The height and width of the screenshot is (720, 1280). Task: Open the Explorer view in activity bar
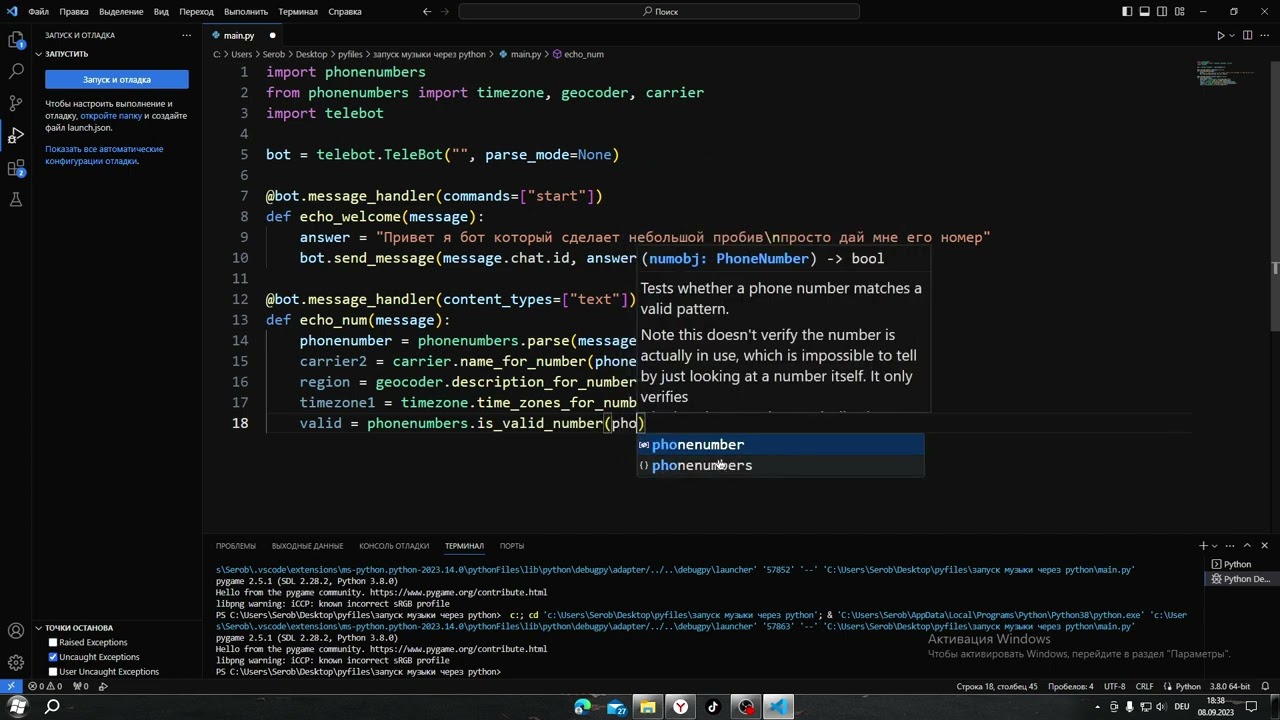16,40
